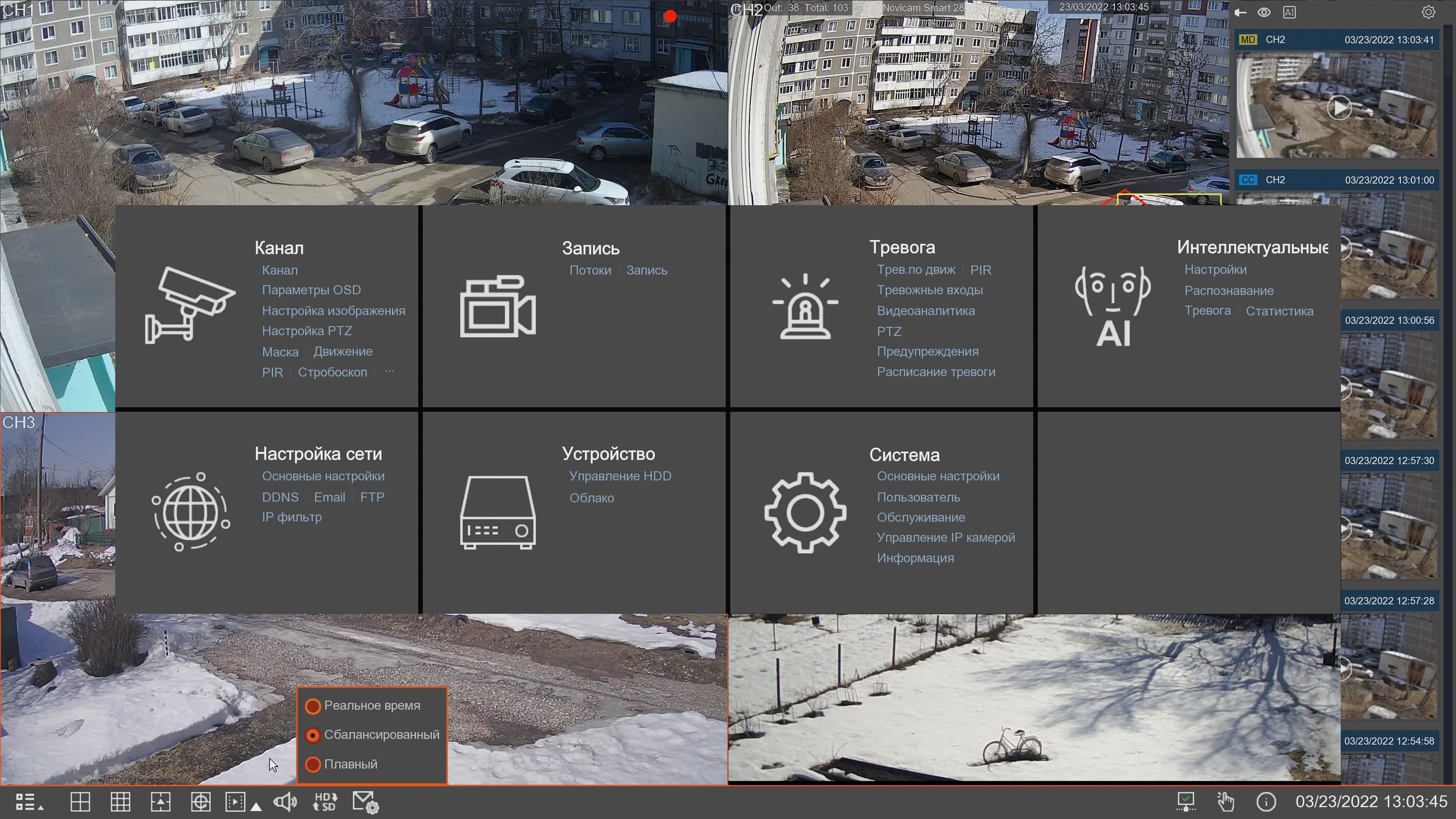
Task: Open the Параметры OSD menu entry
Action: click(x=311, y=290)
